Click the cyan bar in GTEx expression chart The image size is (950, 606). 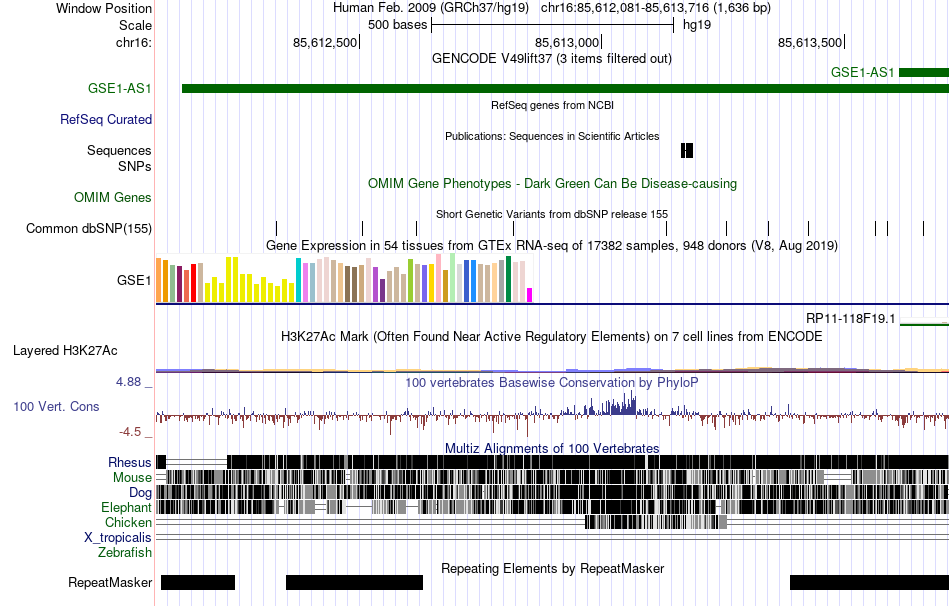[x=298, y=280]
